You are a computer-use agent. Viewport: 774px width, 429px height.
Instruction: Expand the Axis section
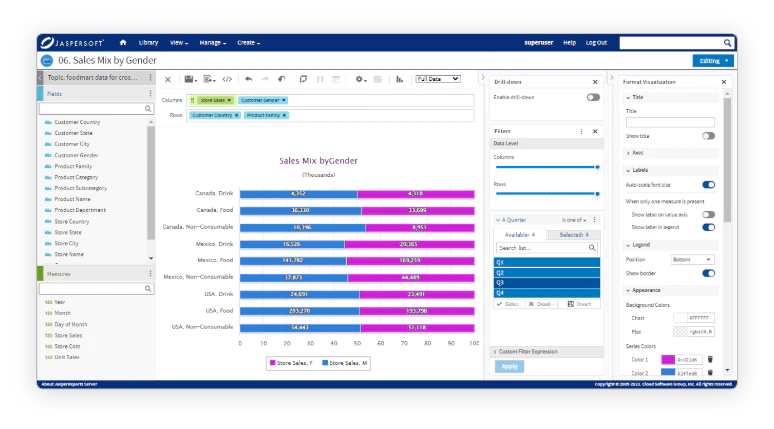(x=628, y=153)
